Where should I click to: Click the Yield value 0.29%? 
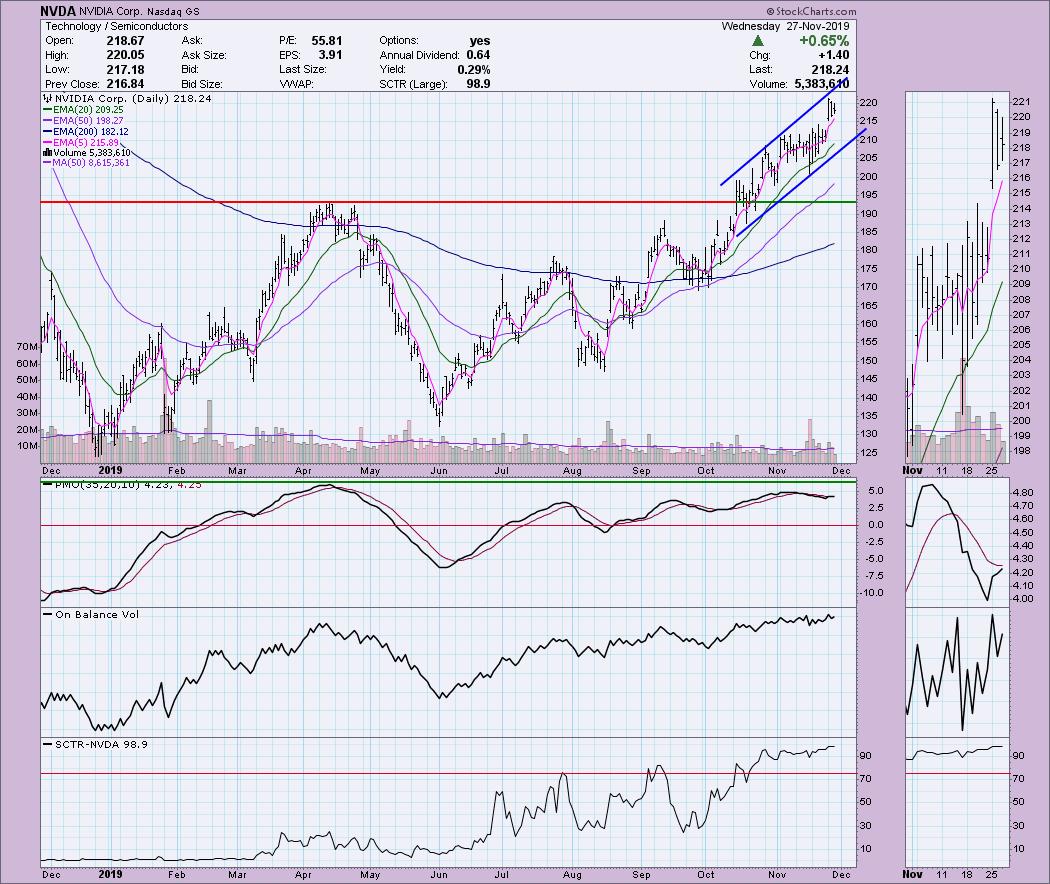473,70
